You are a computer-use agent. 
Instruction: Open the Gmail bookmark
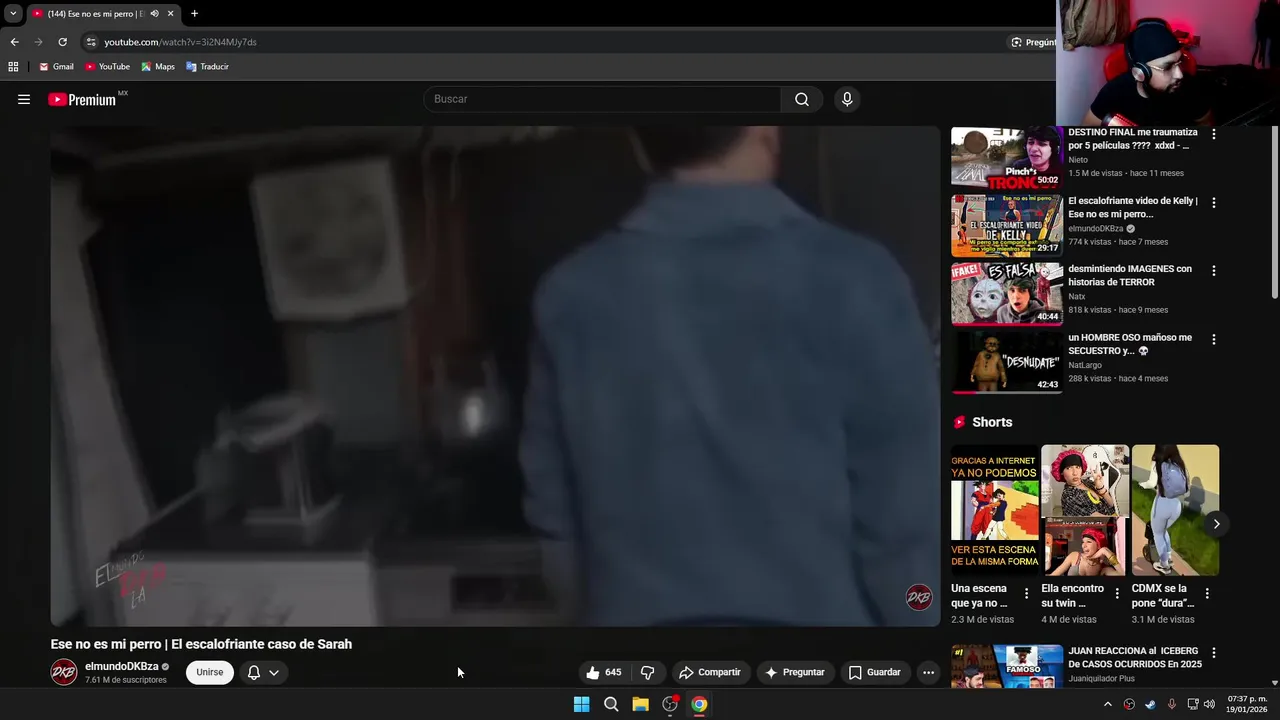coord(56,67)
